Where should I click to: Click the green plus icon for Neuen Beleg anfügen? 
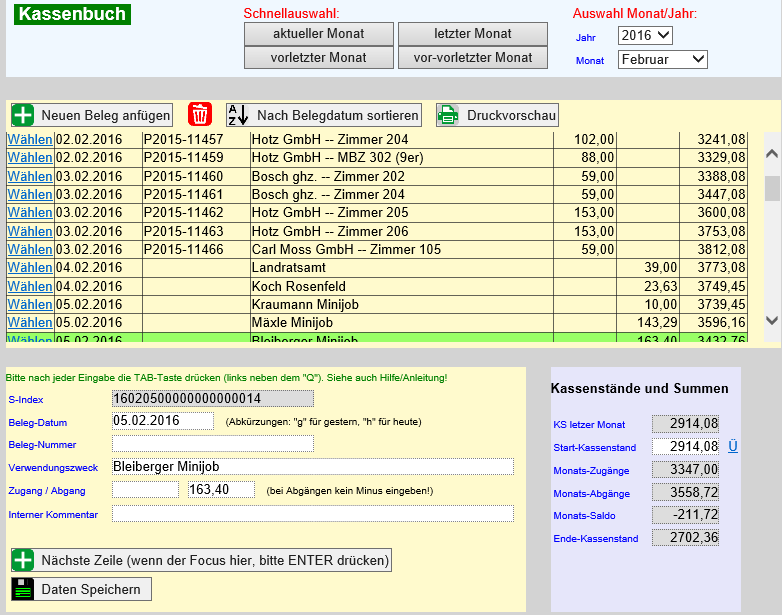pos(23,115)
